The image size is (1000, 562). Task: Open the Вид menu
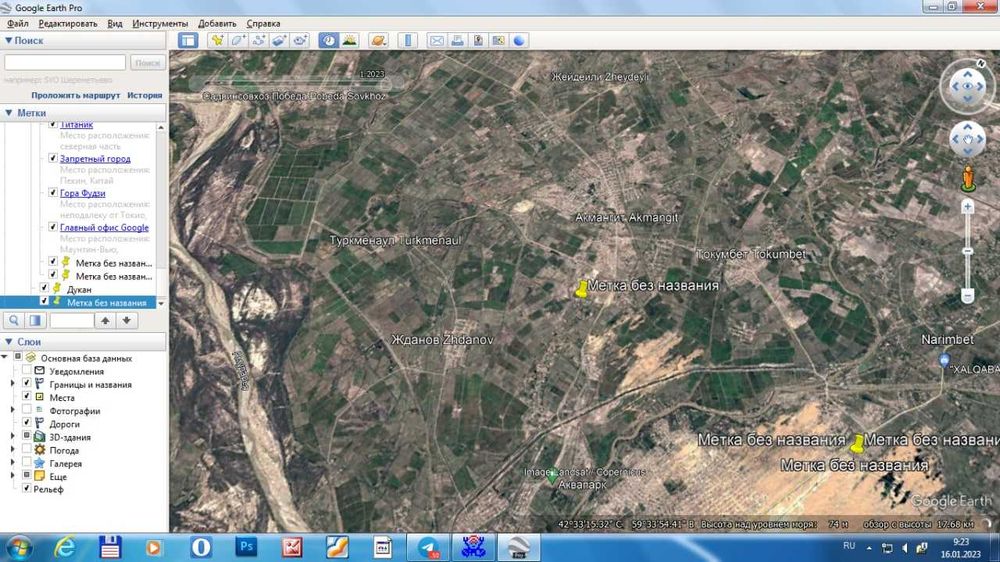coord(115,24)
